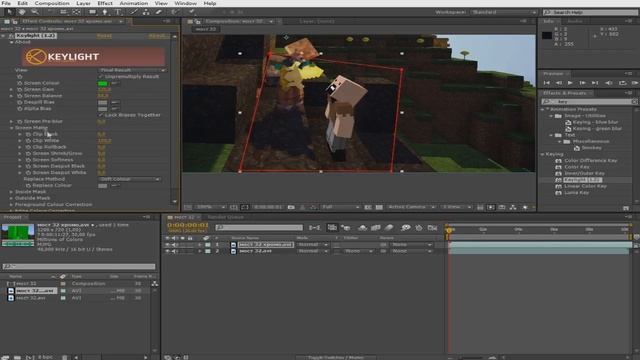The image size is (640, 360).
Task: Click timeline Draft 3D icon
Action: (346, 228)
